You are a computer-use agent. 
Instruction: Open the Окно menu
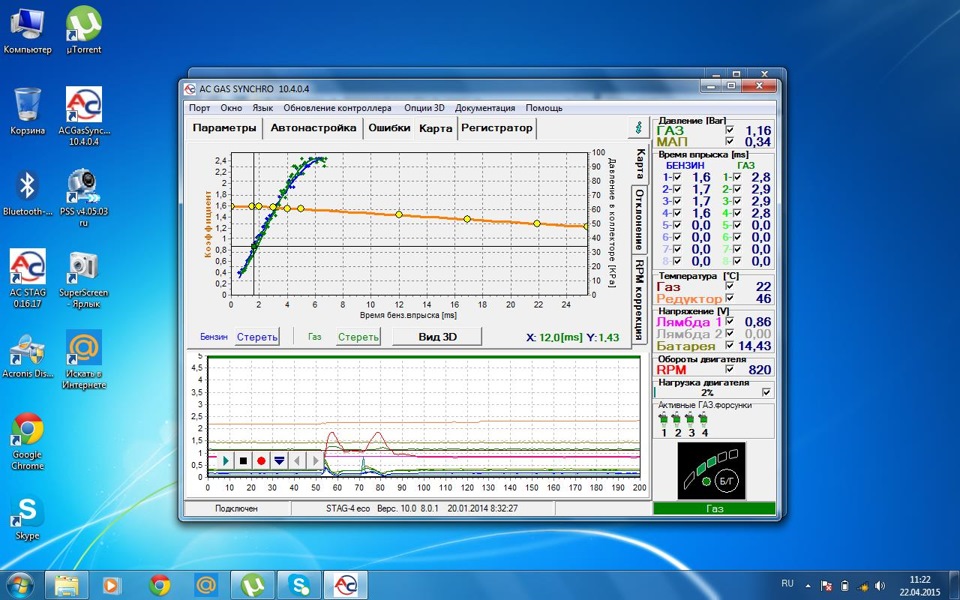point(231,108)
